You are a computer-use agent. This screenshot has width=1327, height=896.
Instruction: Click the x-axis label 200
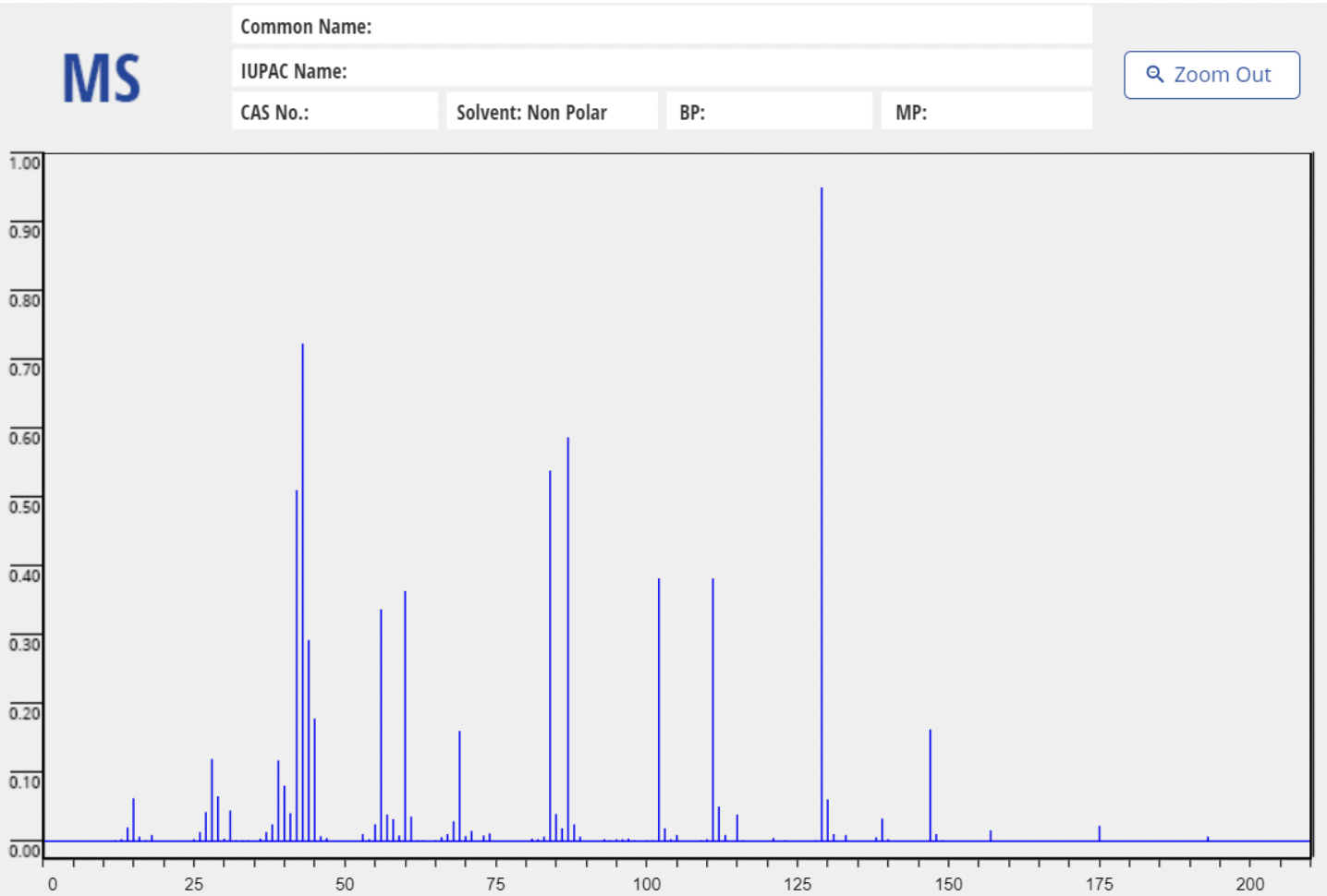[x=1250, y=884]
